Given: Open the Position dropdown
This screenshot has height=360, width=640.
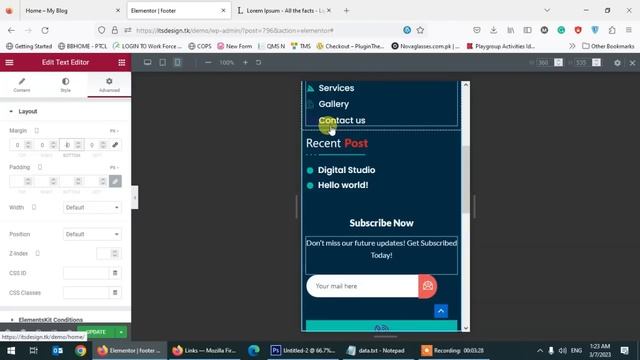Looking at the screenshot, I should click(x=92, y=234).
